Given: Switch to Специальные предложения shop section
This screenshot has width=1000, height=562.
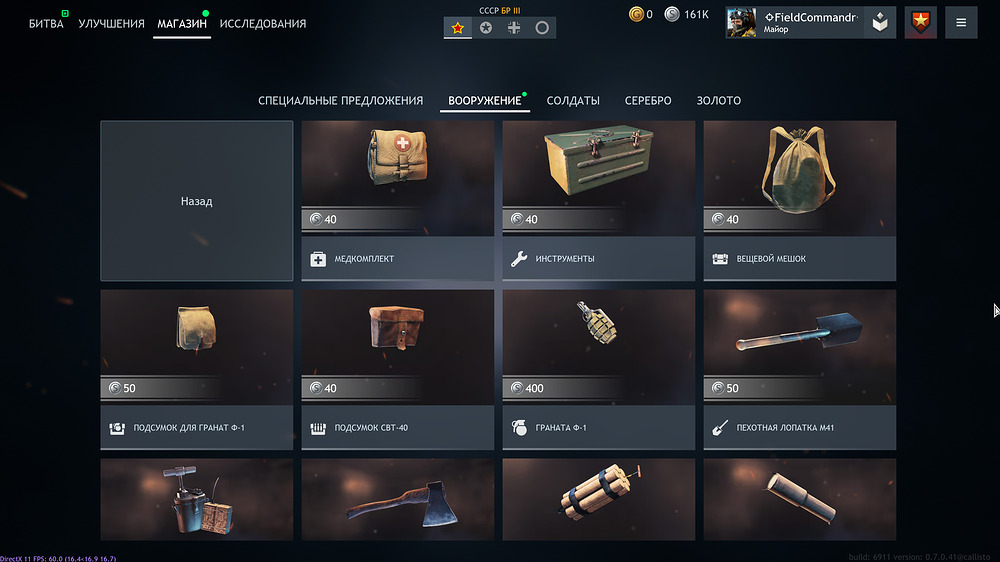Looking at the screenshot, I should coord(341,101).
